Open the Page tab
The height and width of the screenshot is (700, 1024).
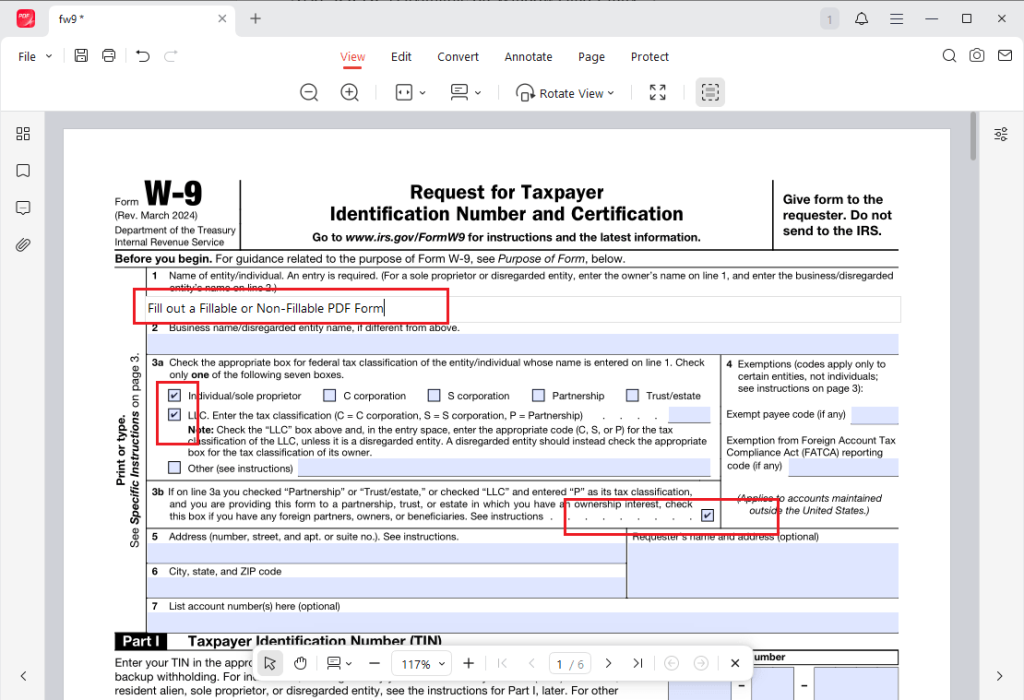click(x=592, y=57)
